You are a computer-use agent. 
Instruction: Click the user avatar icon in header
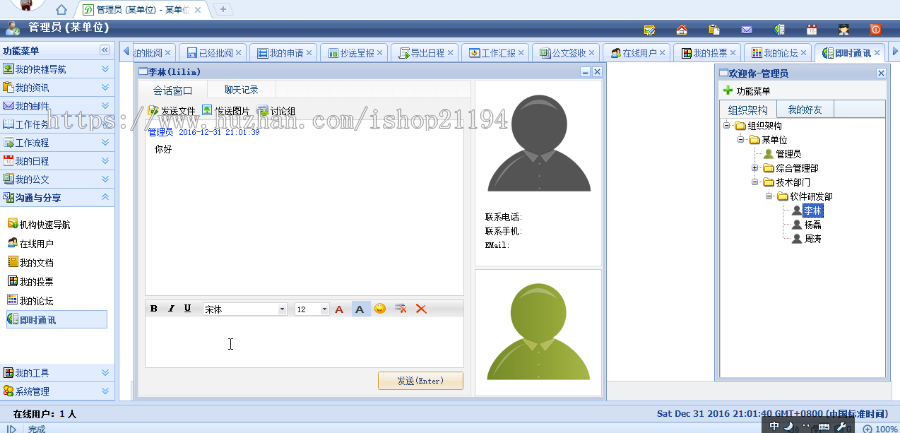(843, 29)
